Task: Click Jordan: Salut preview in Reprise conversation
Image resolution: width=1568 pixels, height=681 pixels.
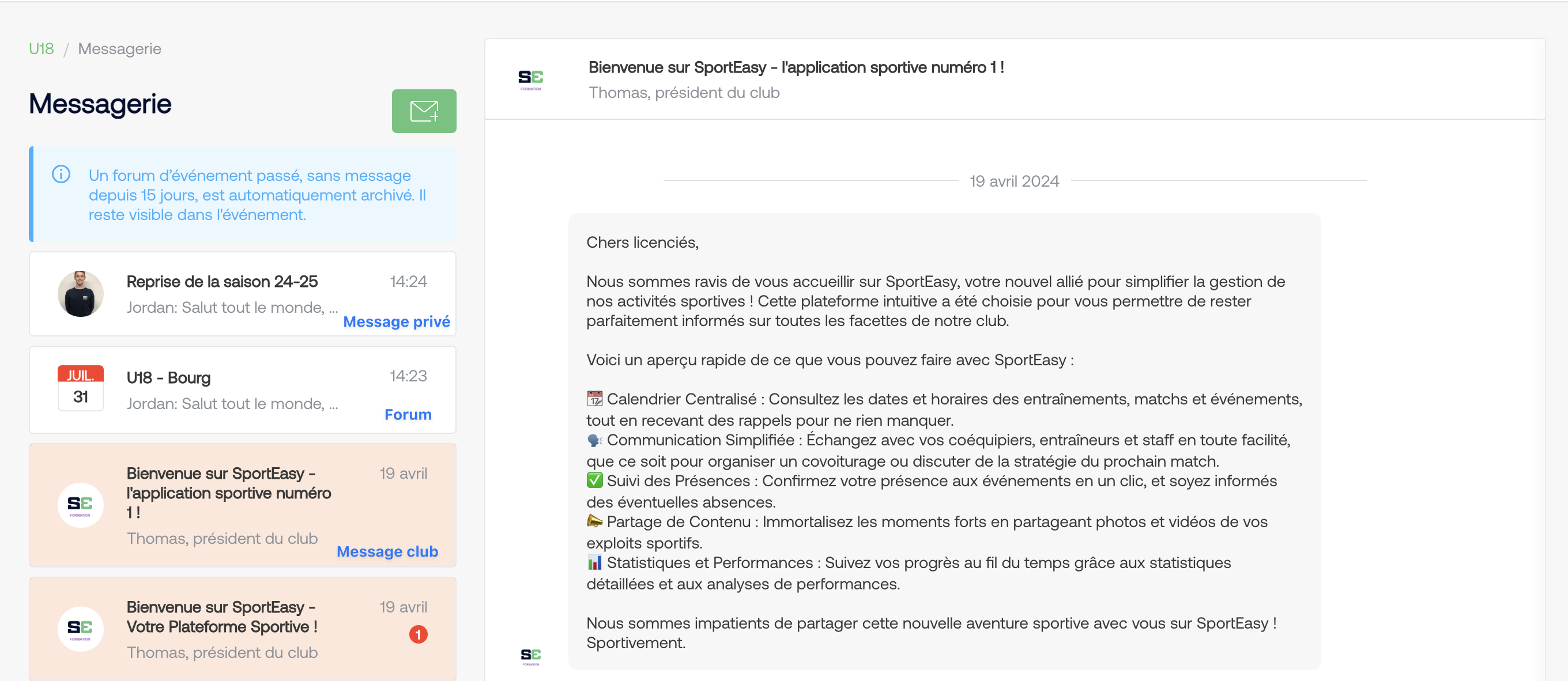Action: click(x=232, y=307)
